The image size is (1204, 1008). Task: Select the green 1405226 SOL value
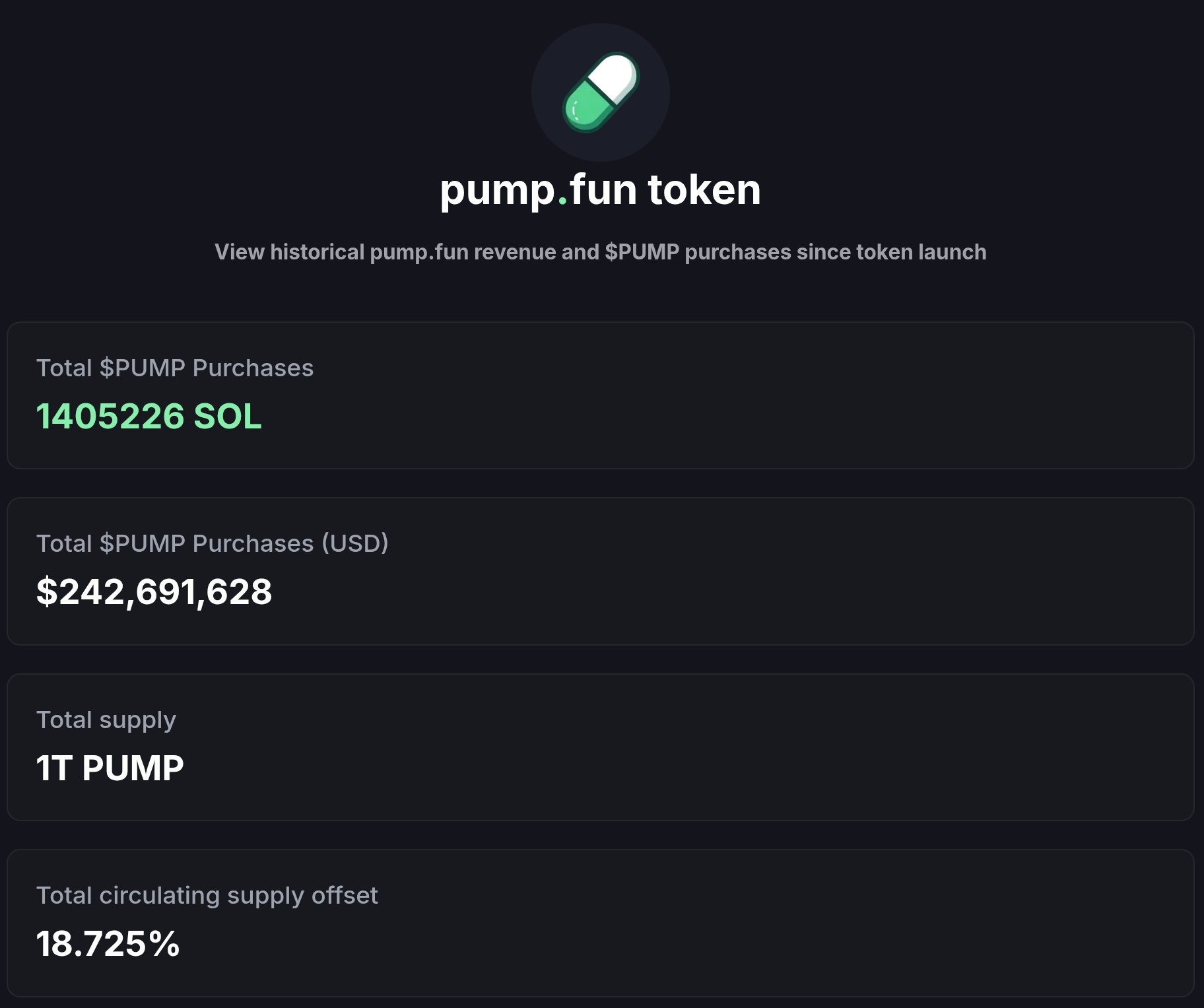pyautogui.click(x=149, y=417)
